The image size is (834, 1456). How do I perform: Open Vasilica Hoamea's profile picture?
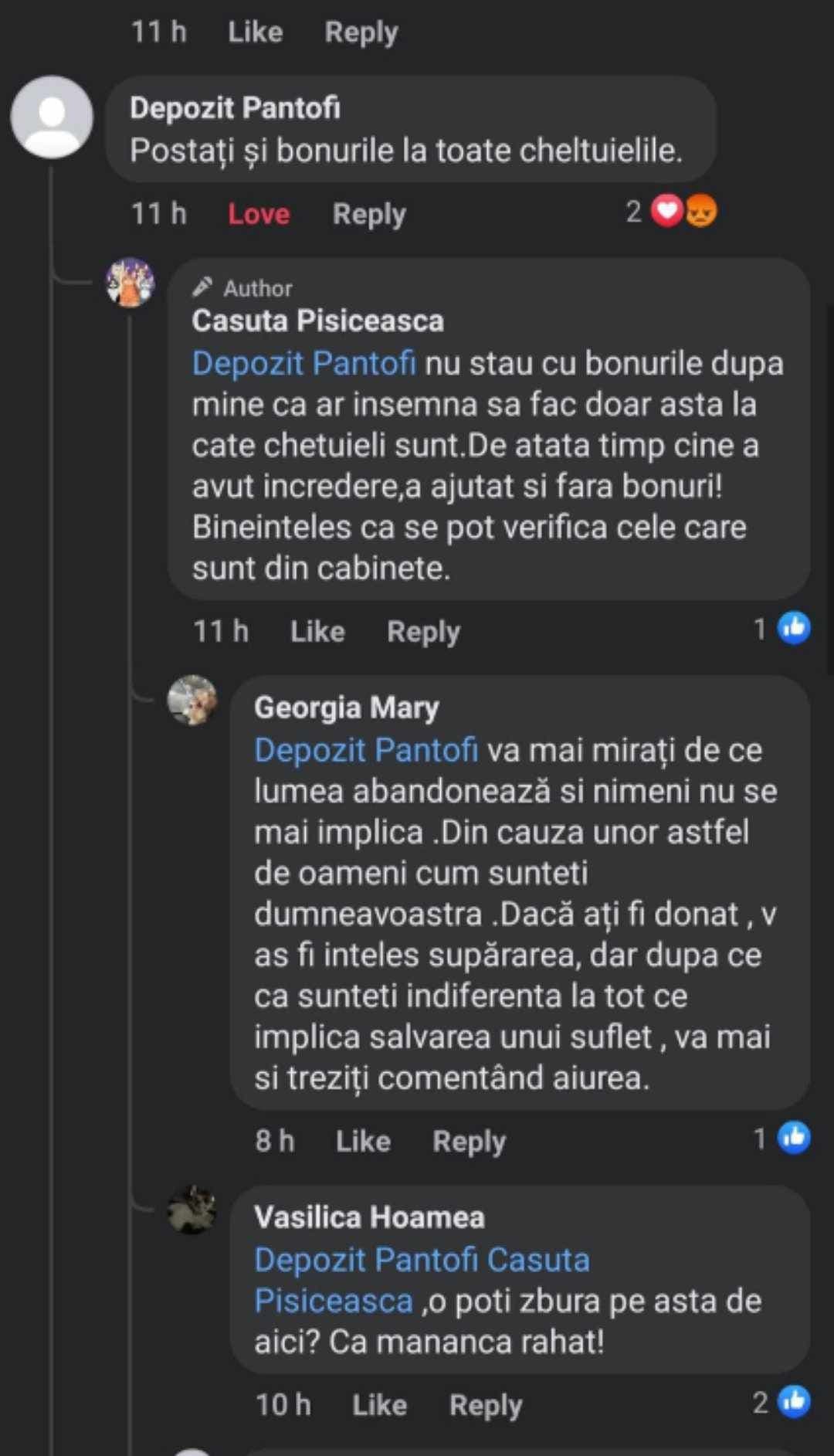[x=192, y=1209]
